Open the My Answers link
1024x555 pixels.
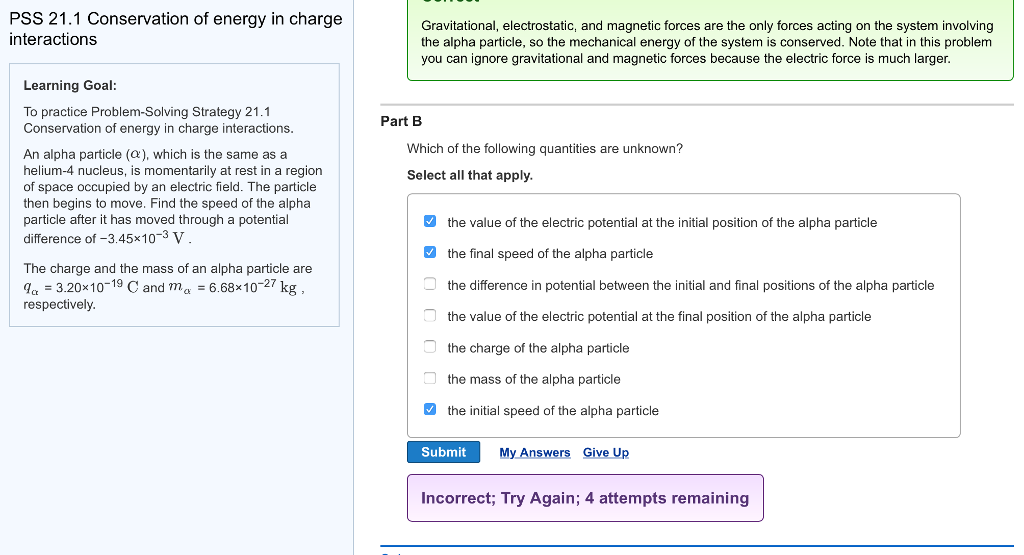(534, 453)
